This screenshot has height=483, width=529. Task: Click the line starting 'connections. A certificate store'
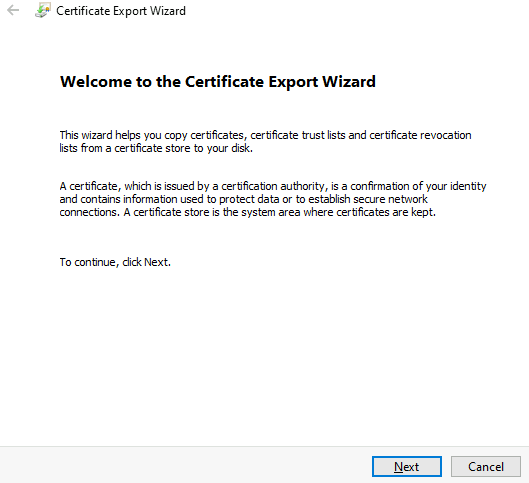point(248,212)
